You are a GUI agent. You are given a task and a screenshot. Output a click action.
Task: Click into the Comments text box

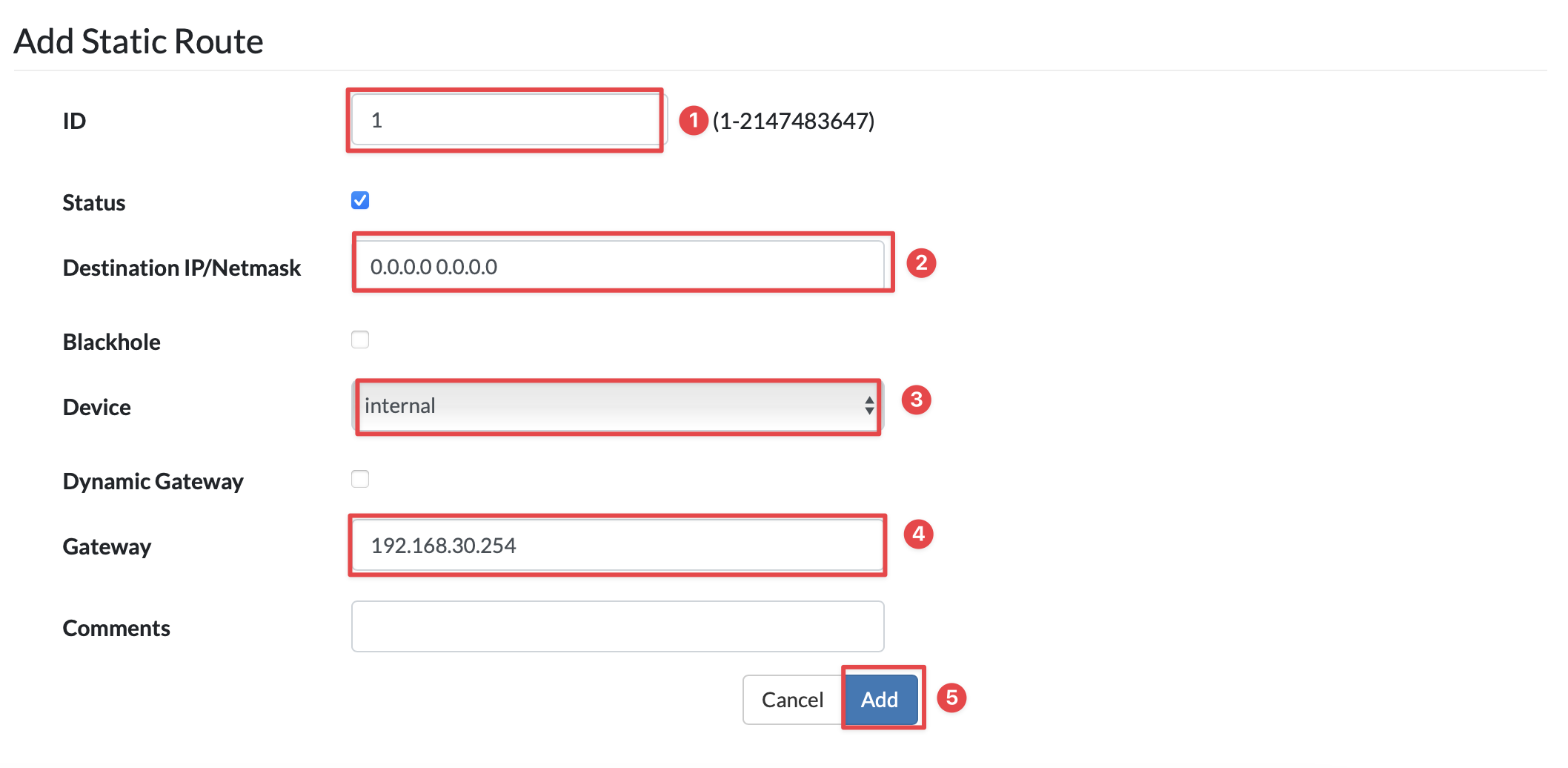coord(617,626)
